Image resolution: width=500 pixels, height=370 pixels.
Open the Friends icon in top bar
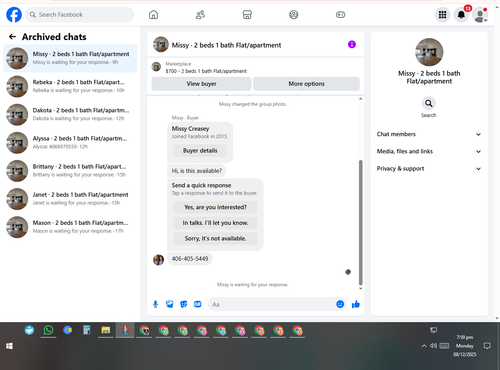click(x=200, y=15)
